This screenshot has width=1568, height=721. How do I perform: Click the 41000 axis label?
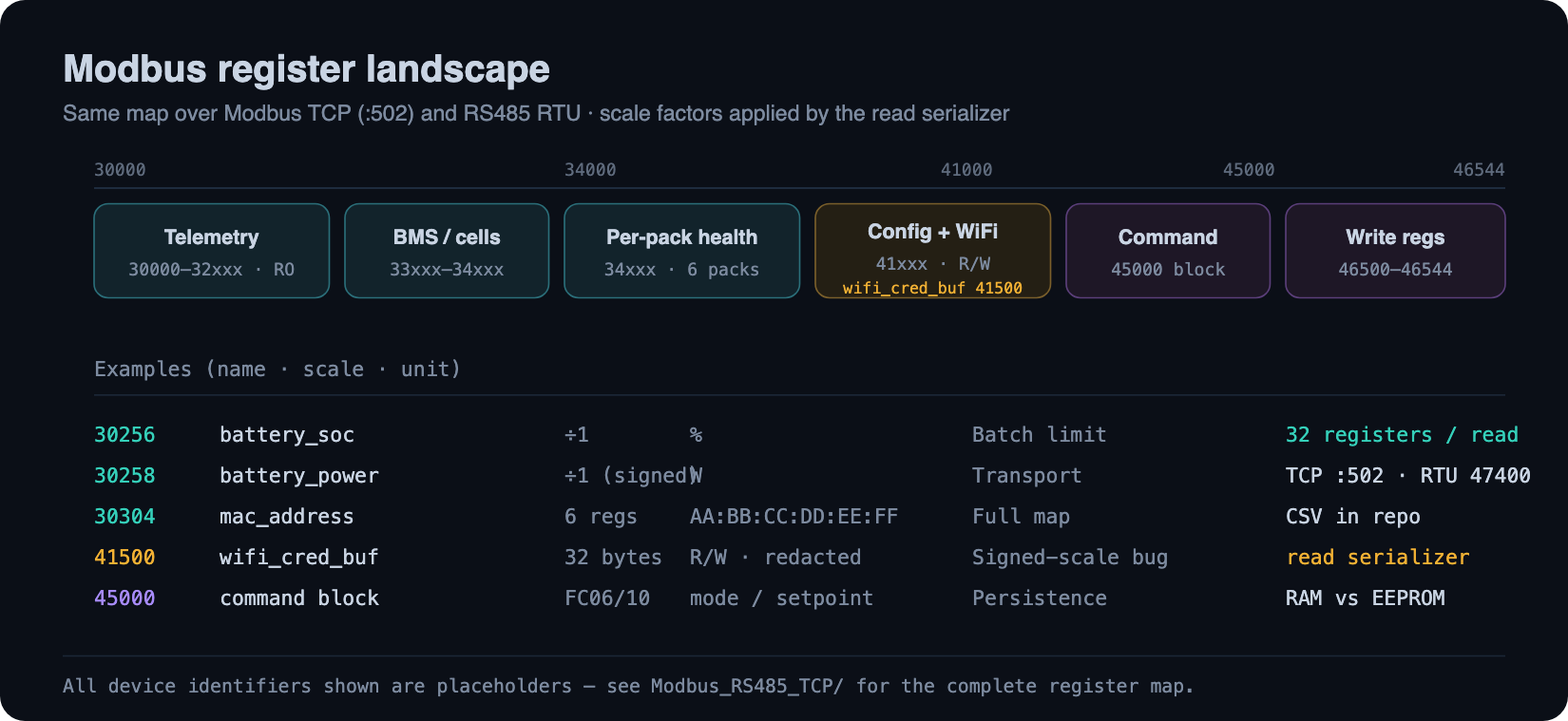click(x=966, y=170)
